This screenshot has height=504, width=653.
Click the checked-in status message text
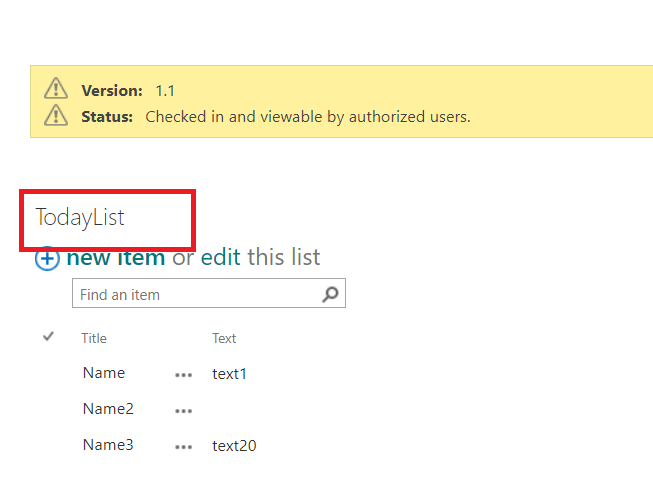(307, 116)
